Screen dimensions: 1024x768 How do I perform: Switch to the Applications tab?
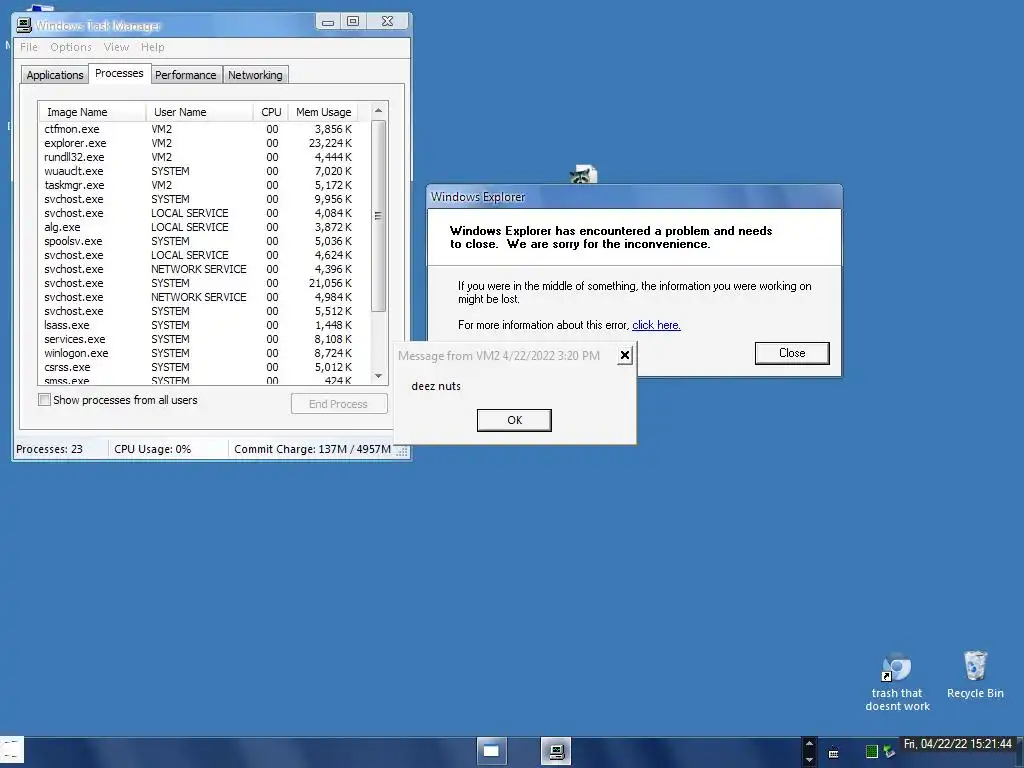click(x=55, y=75)
